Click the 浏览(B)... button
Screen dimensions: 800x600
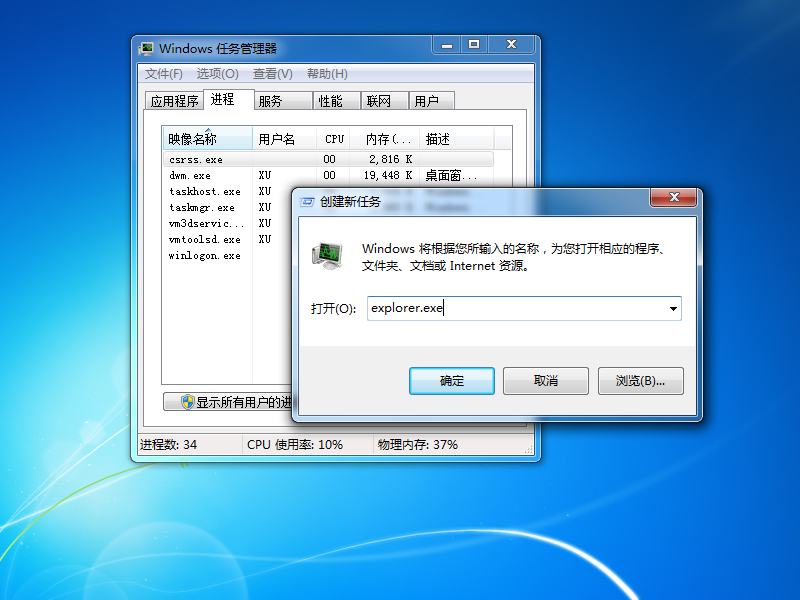640,381
